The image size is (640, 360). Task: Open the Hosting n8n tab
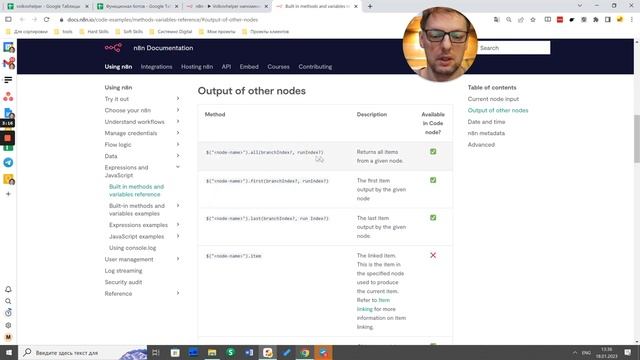coord(197,67)
